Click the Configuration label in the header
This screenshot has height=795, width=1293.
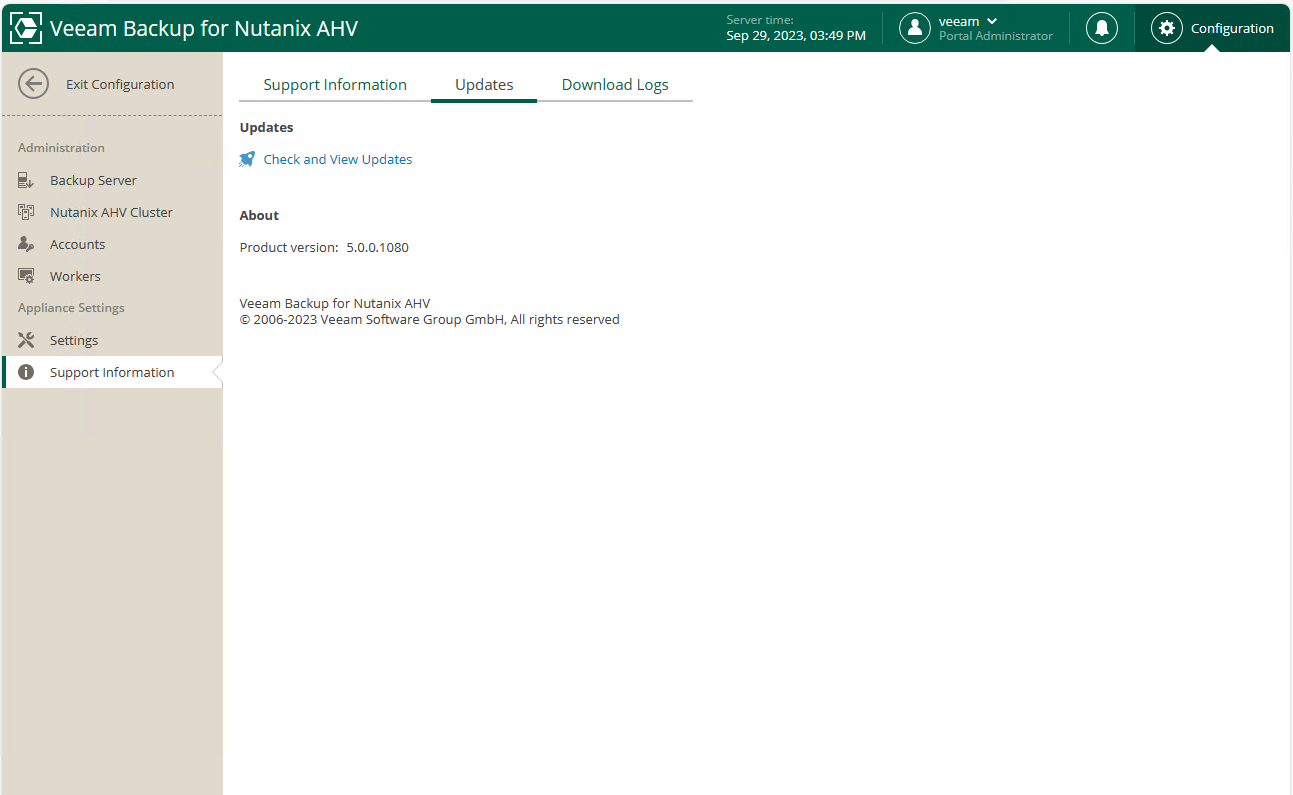click(x=1232, y=28)
